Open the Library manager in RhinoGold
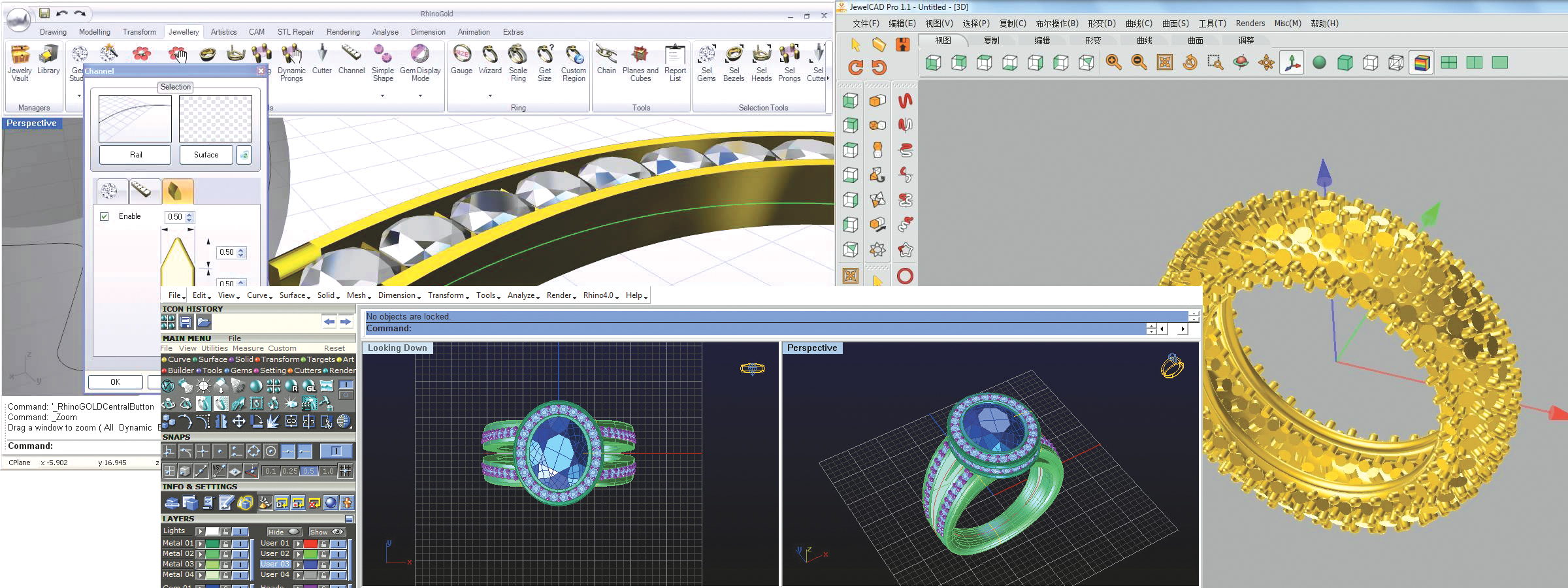This screenshot has width=1568, height=588. click(x=48, y=60)
